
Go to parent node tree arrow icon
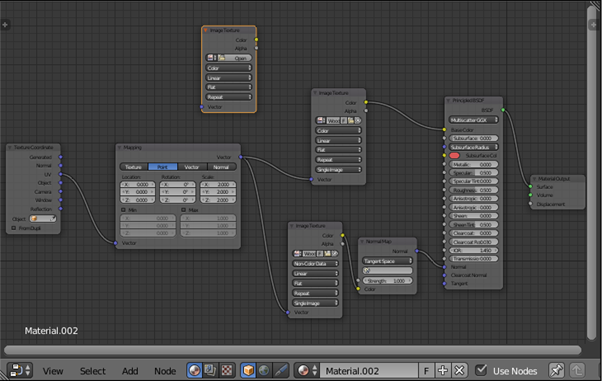(x=577, y=371)
